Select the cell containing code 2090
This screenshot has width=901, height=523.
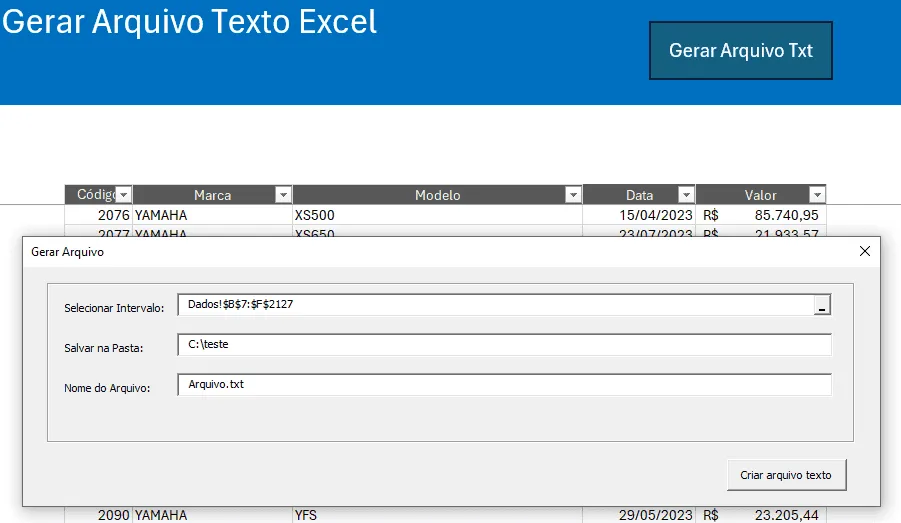coord(99,515)
